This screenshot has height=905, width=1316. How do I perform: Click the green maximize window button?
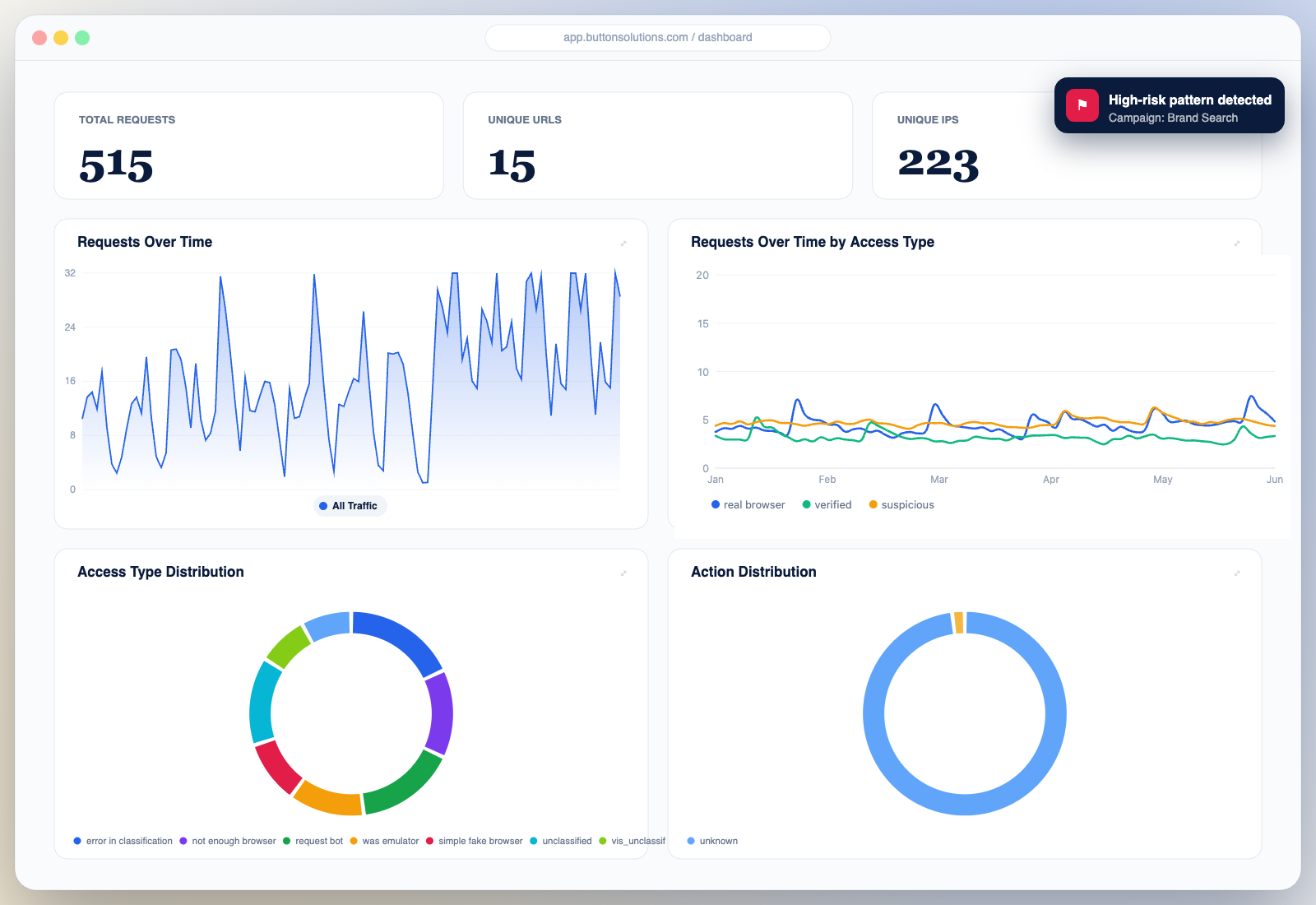[x=82, y=38]
